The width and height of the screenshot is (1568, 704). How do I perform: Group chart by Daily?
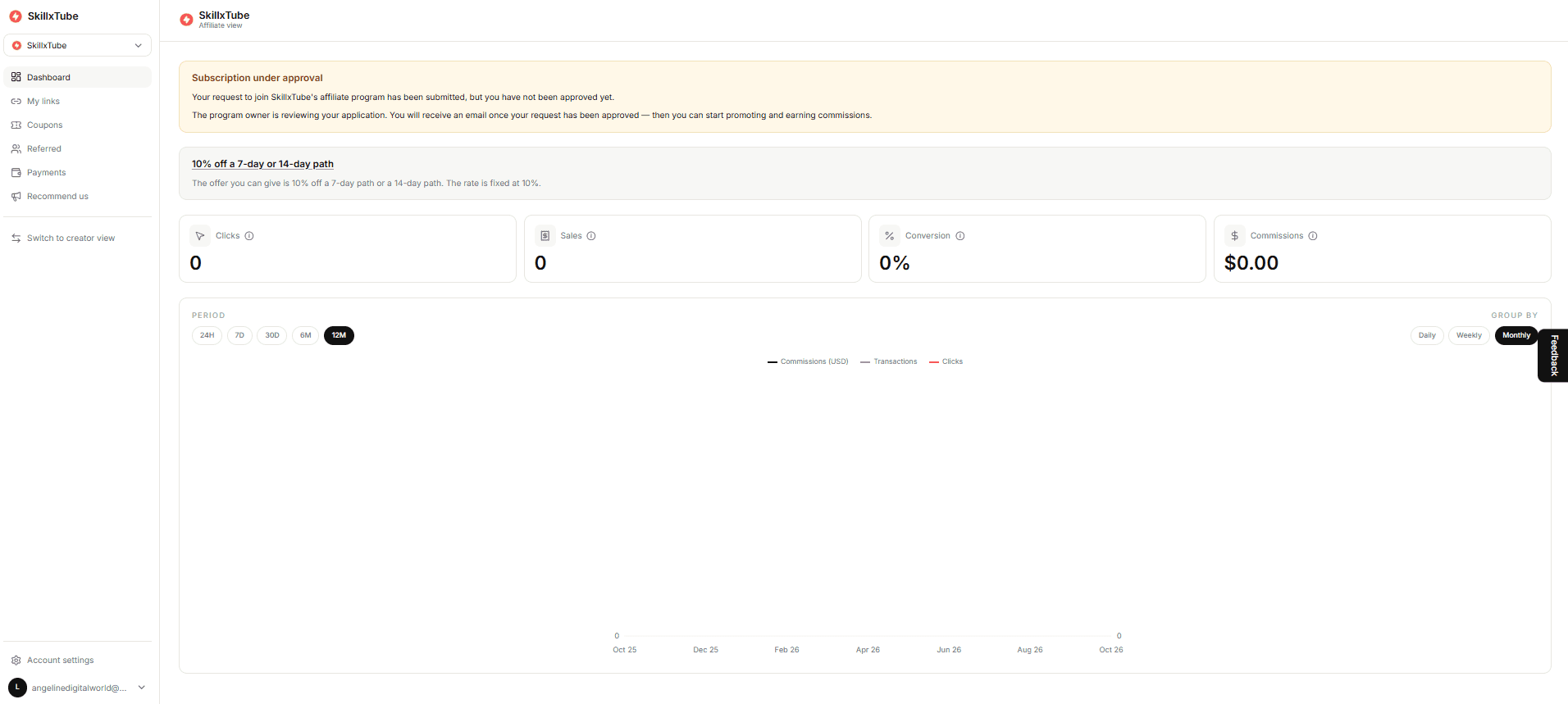[1427, 335]
